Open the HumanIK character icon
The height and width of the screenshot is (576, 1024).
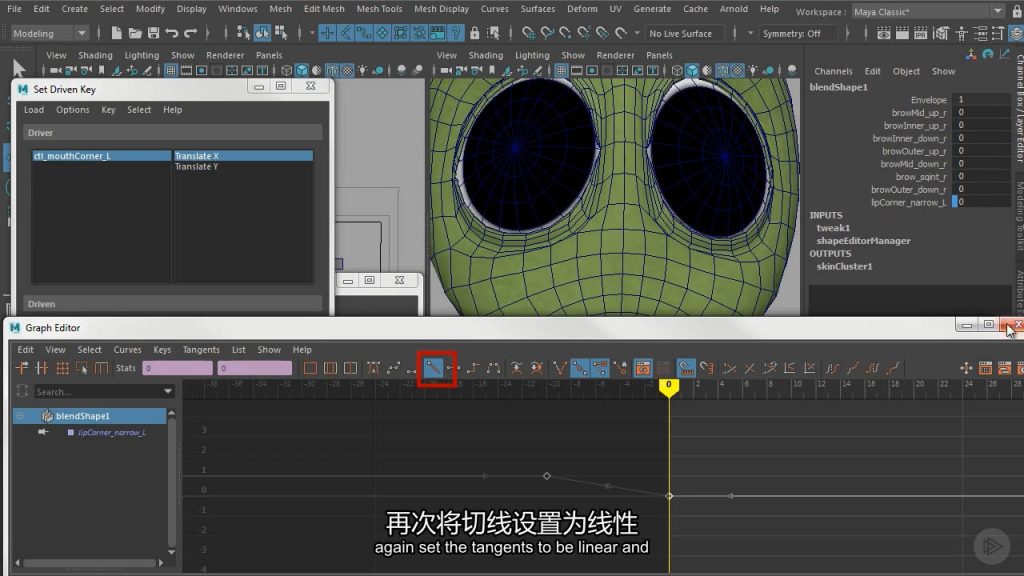[x=961, y=33]
